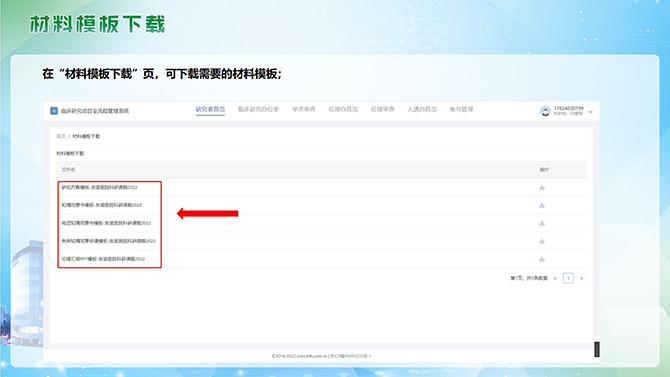Switch to the 人遗办首页 tab

pos(422,109)
